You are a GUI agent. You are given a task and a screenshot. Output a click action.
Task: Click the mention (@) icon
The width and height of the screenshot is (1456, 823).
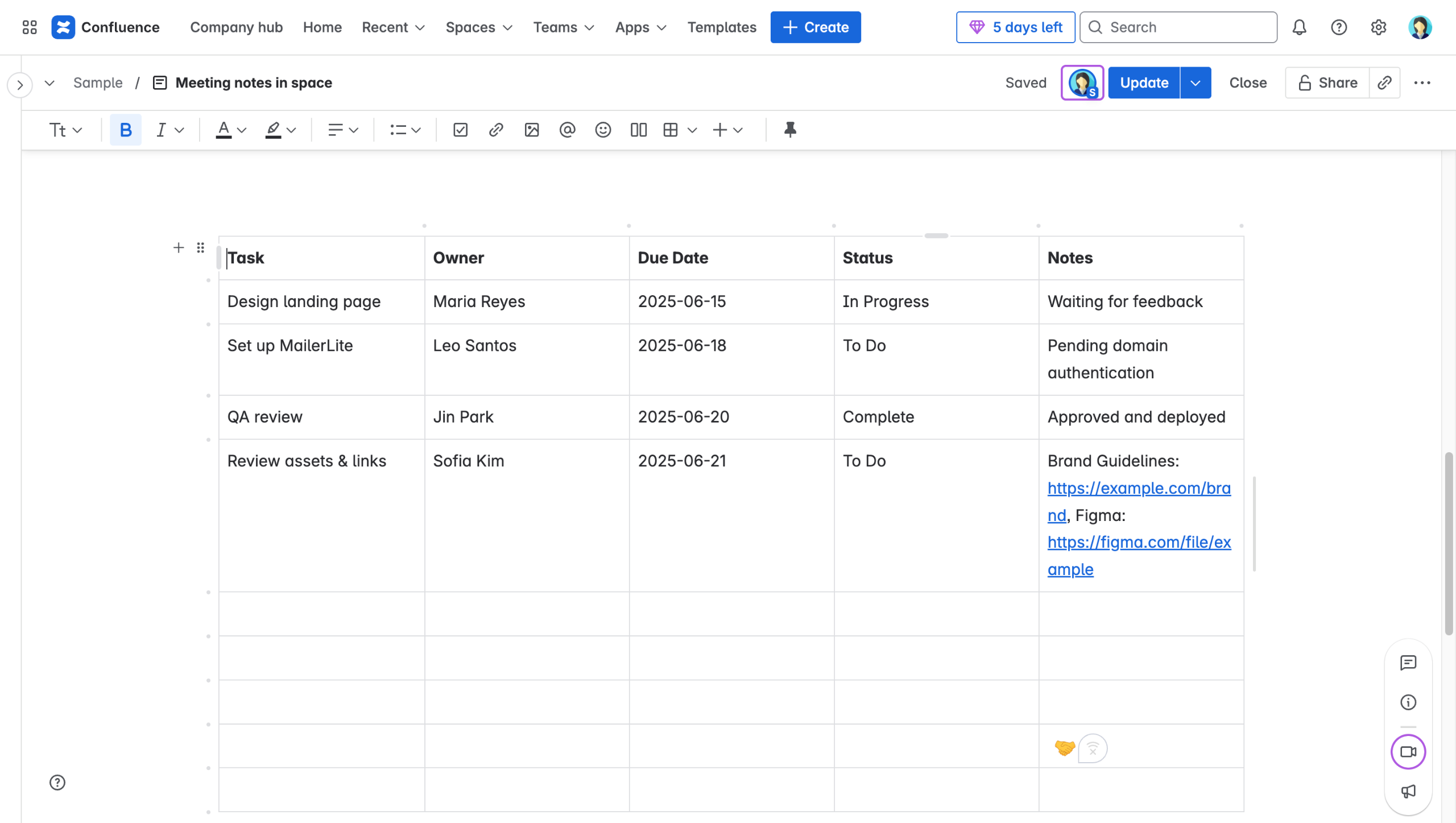click(x=567, y=130)
